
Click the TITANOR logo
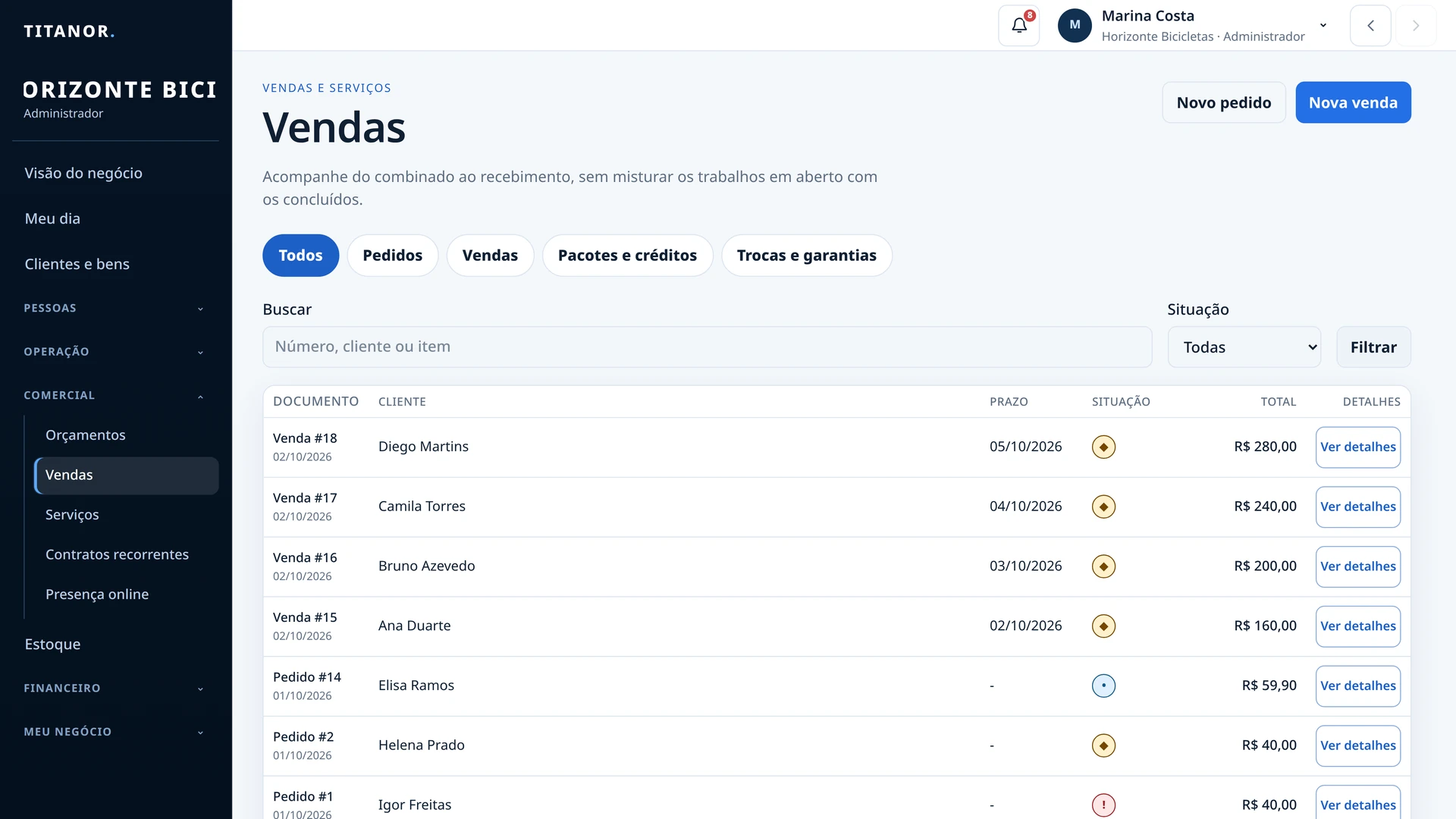click(x=69, y=31)
